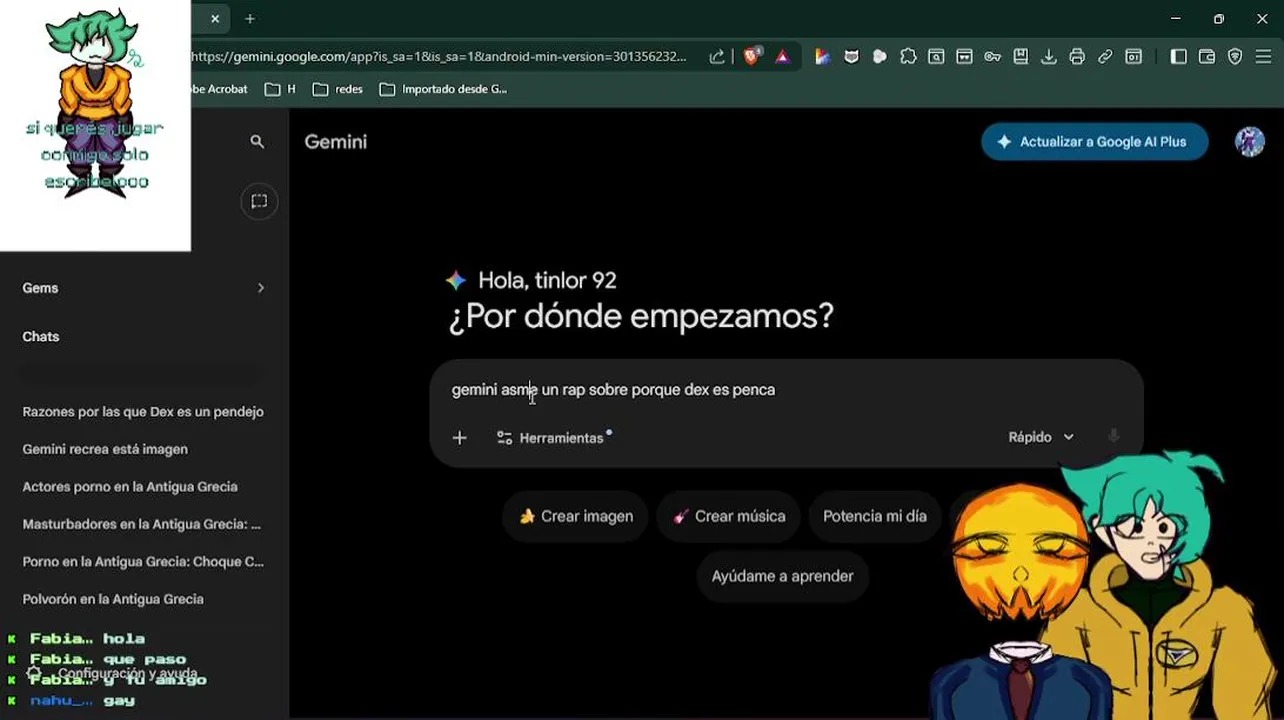The image size is (1284, 720).
Task: Expand the Gems section chevron
Action: click(261, 288)
